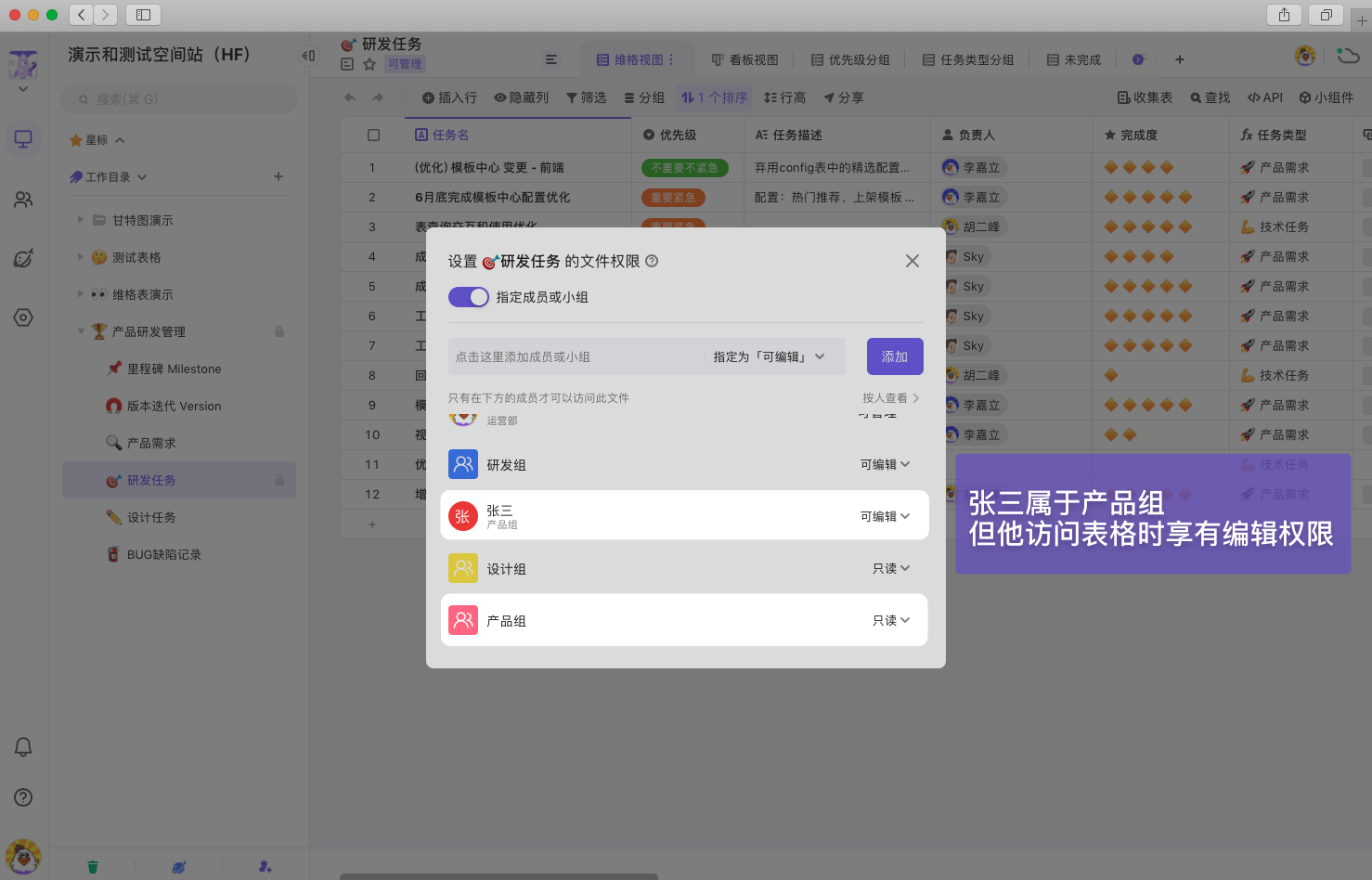Viewport: 1372px width, 880px height.
Task: Open 里程碑 Milestone in sidebar
Action: 175,369
